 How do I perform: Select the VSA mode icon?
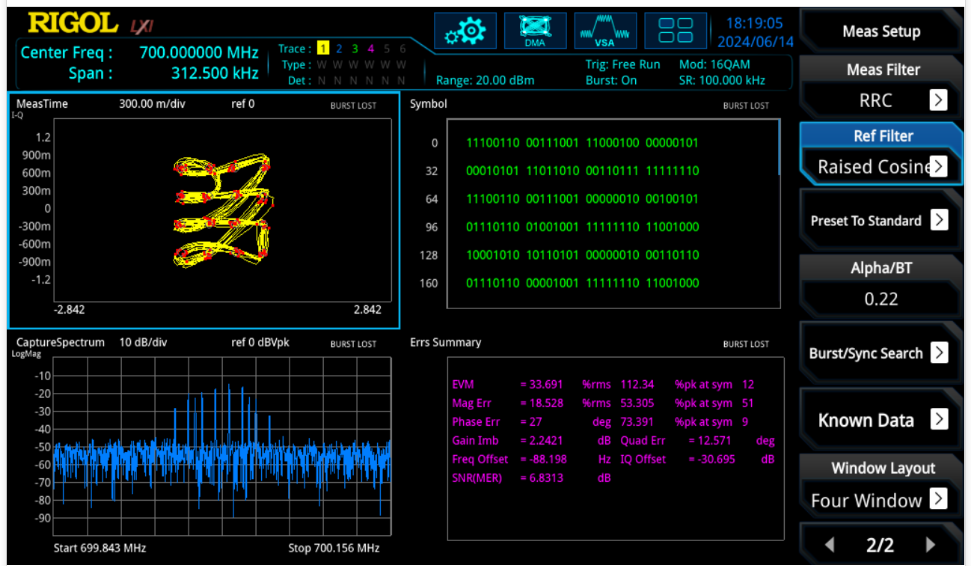(x=605, y=30)
